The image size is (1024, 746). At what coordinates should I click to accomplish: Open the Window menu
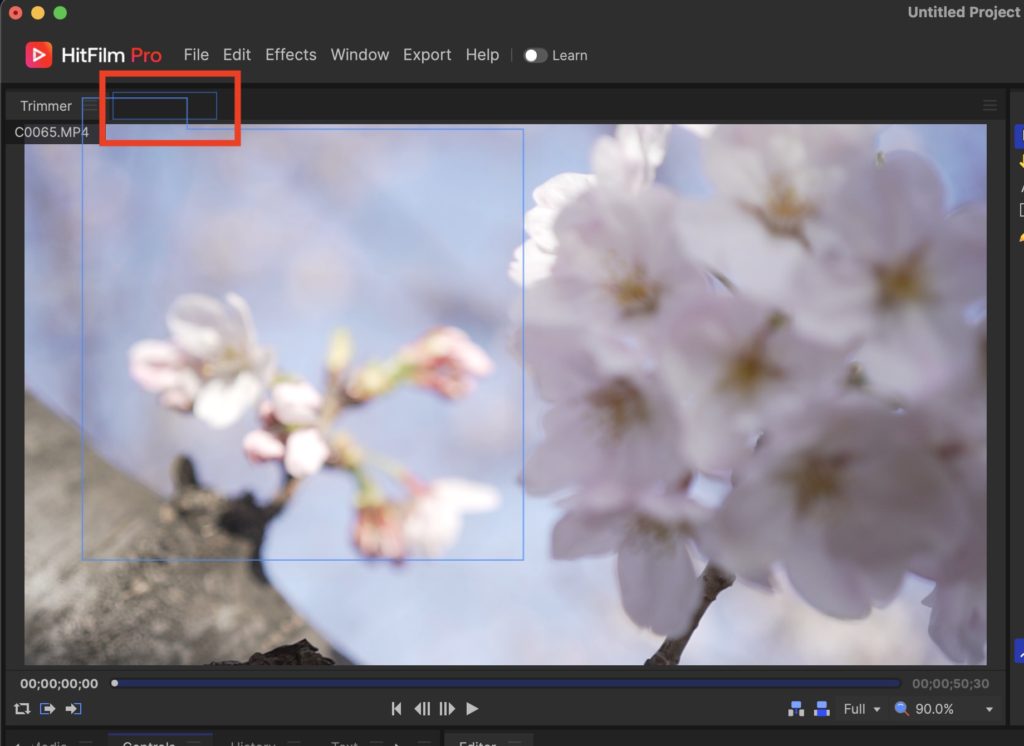point(360,55)
